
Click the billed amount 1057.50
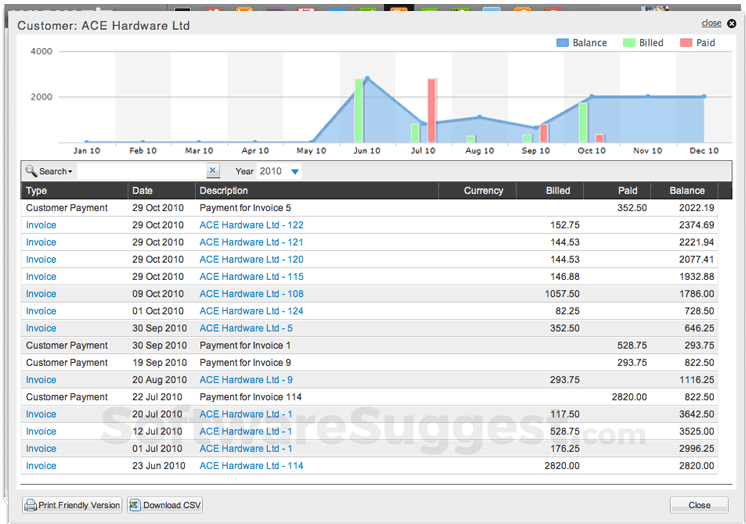click(x=562, y=294)
